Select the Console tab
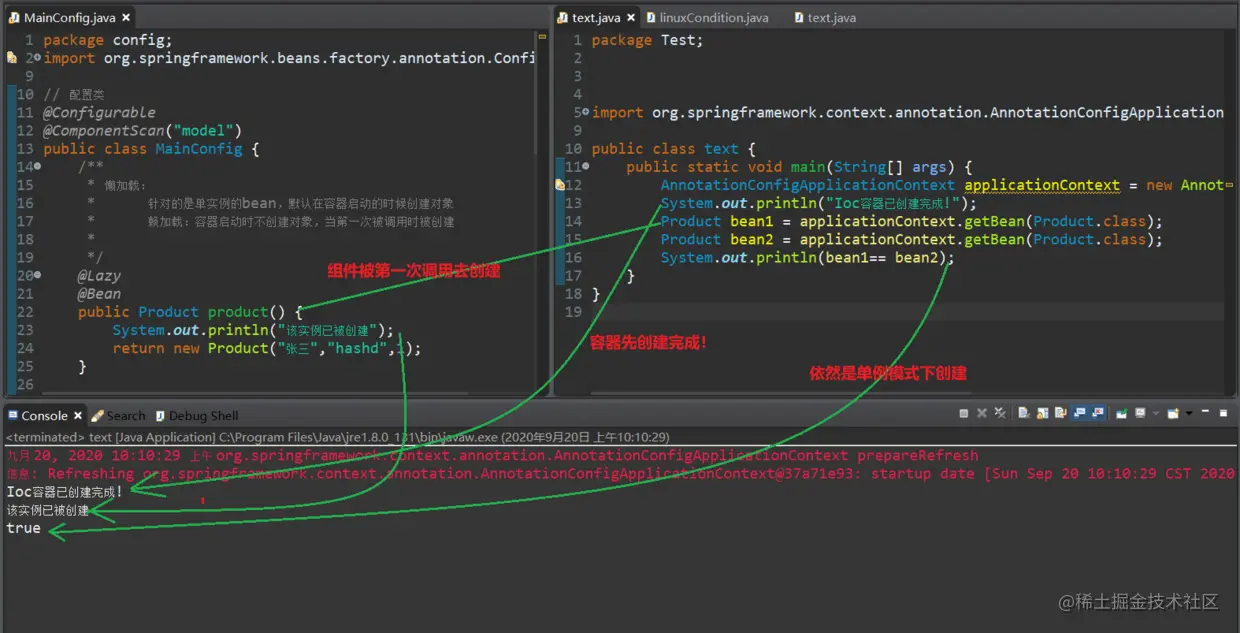1240x633 pixels. [x=44, y=415]
